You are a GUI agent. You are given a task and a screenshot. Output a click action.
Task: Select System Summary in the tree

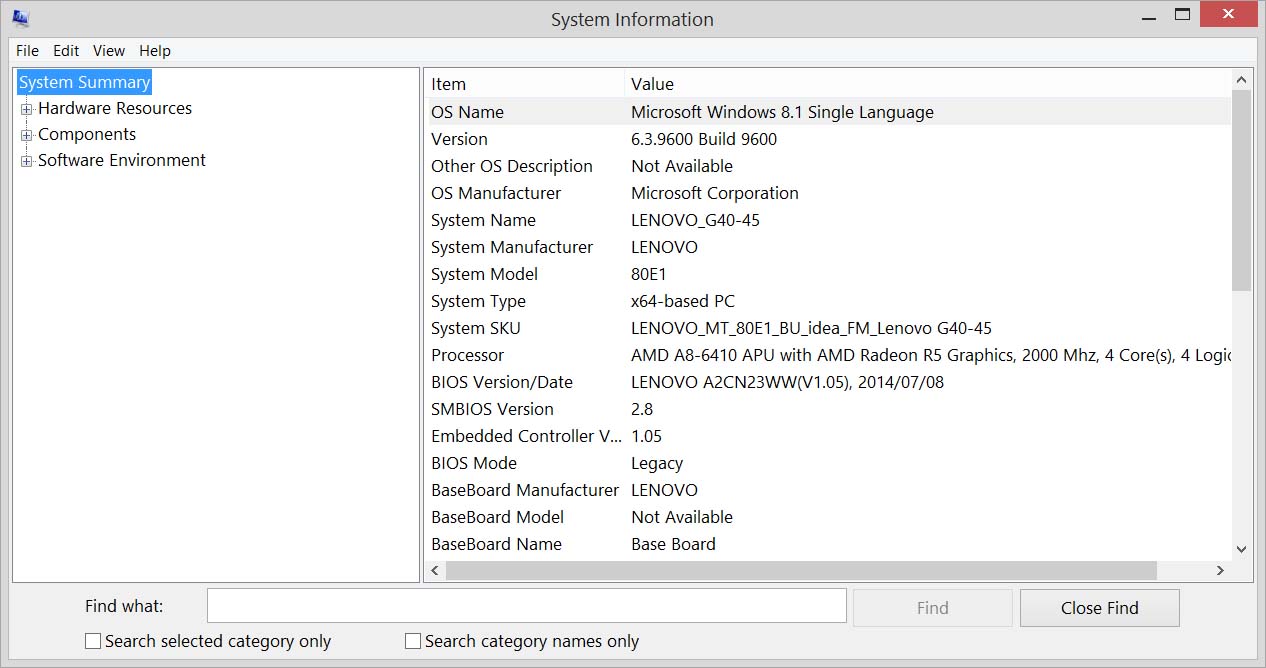click(x=84, y=82)
